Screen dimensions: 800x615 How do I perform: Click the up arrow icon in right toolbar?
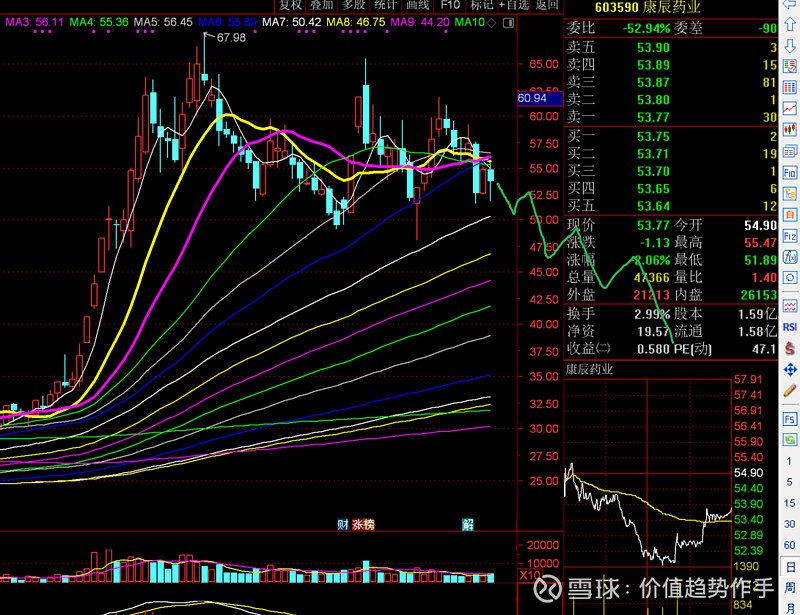pyautogui.click(x=790, y=24)
